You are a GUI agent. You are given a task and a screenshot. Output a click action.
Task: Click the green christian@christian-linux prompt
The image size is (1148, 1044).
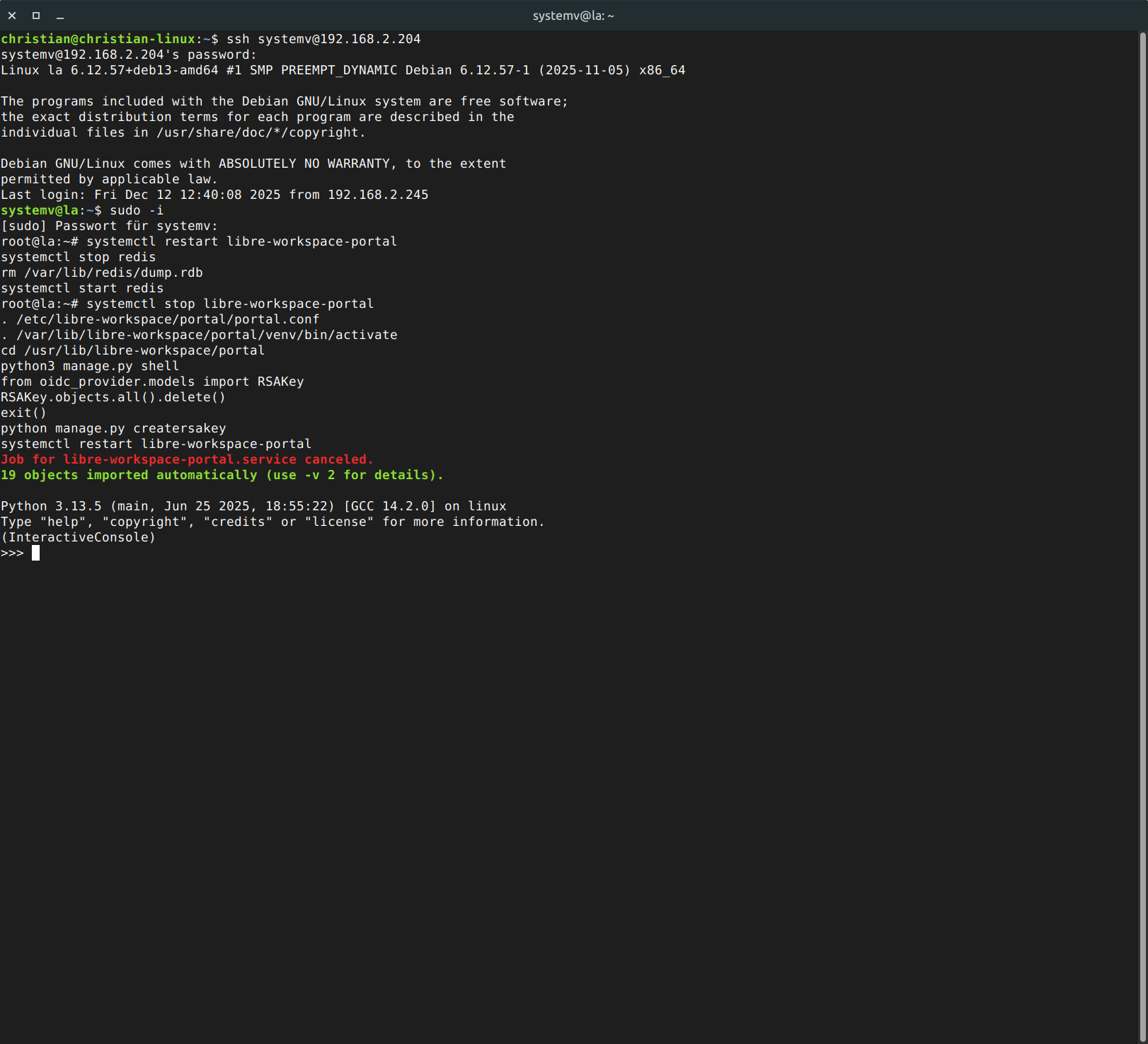tap(98, 39)
